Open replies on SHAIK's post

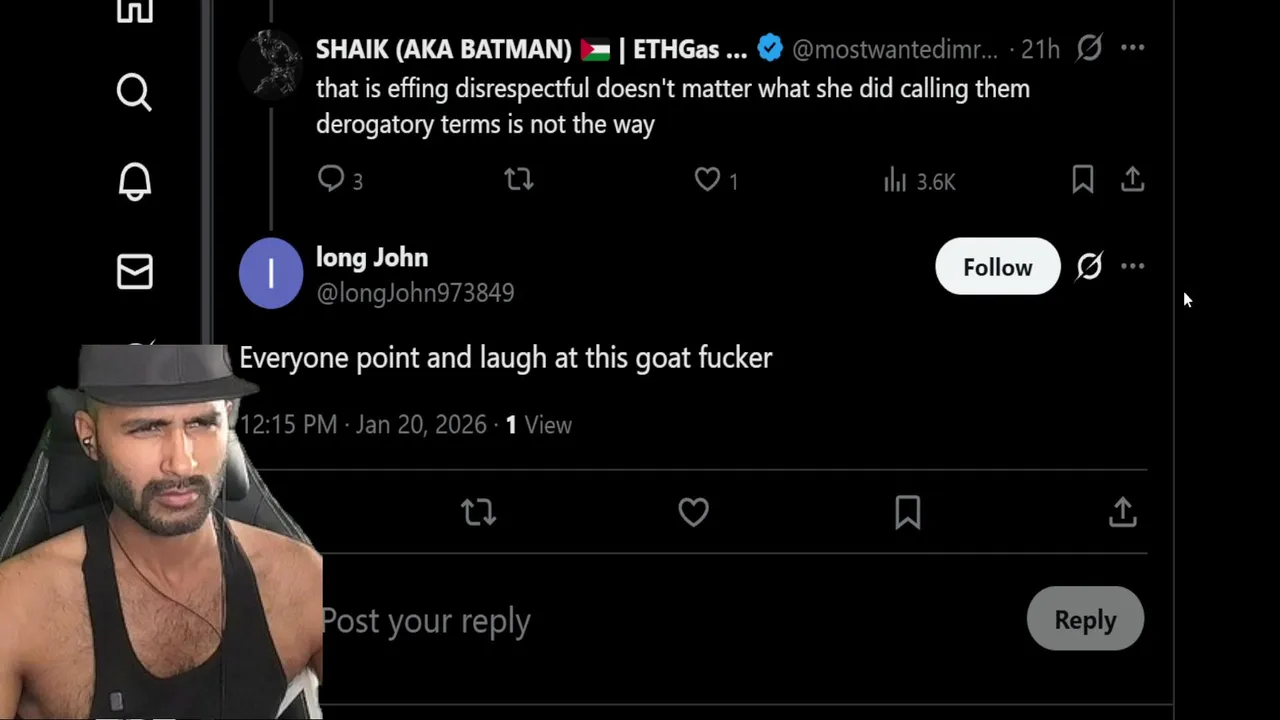(x=331, y=179)
